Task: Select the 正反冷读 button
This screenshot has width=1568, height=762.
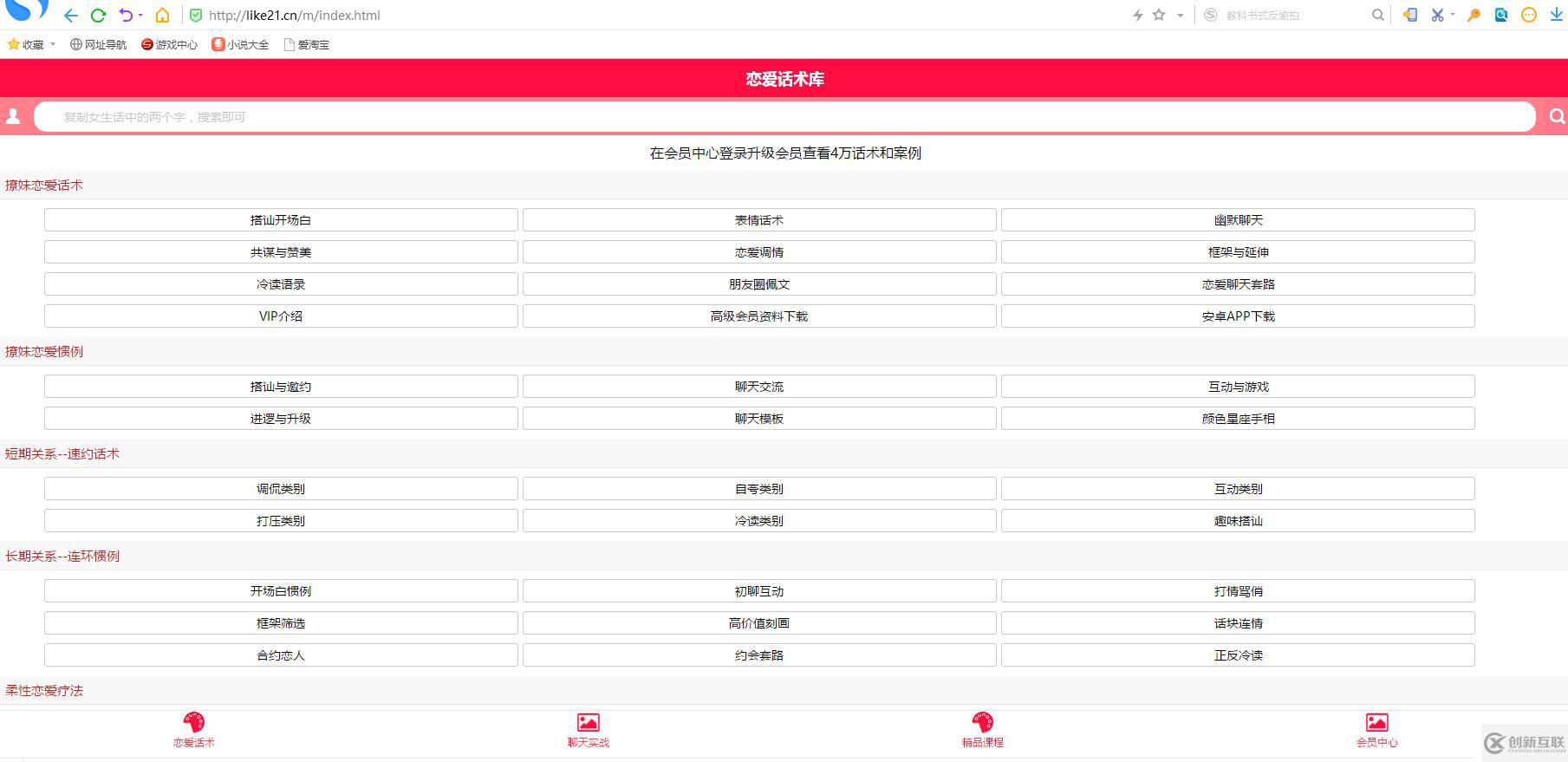Action: pyautogui.click(x=1238, y=655)
